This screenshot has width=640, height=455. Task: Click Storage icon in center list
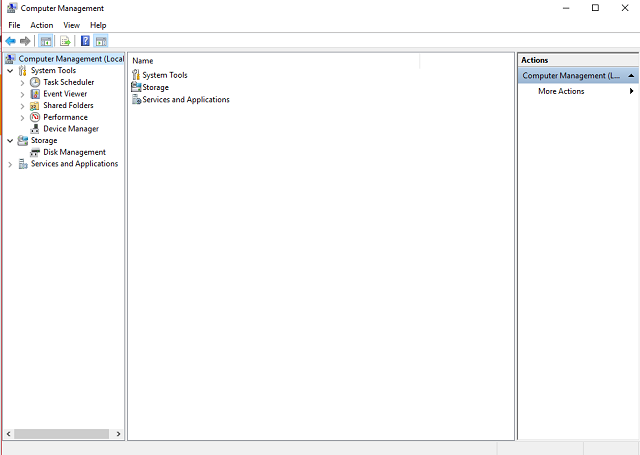136,87
